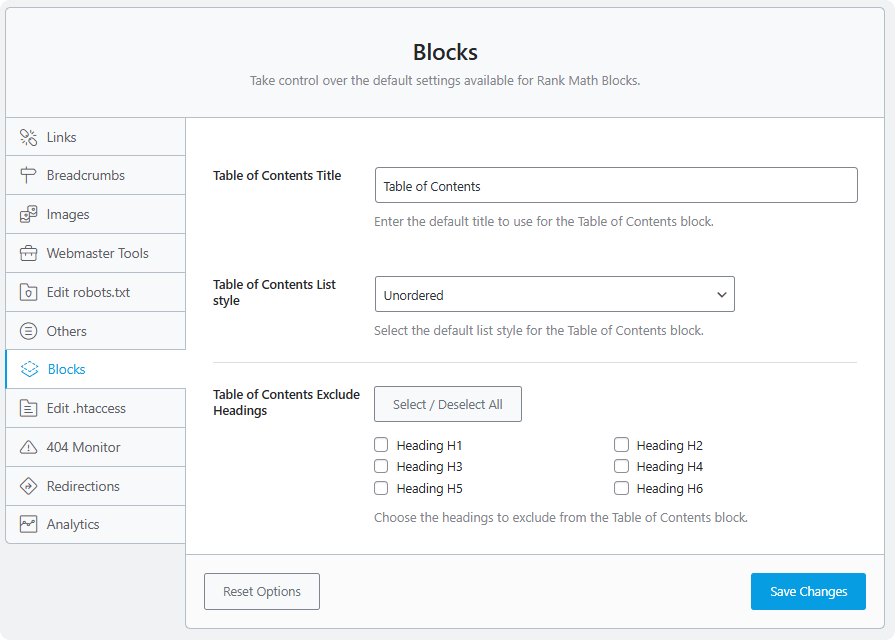Click the Others circle-lines icon
This screenshot has height=640, width=895.
(29, 331)
